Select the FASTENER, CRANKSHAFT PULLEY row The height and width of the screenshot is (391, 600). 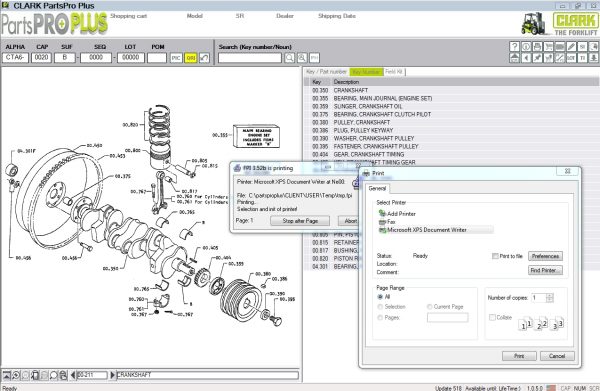point(452,147)
